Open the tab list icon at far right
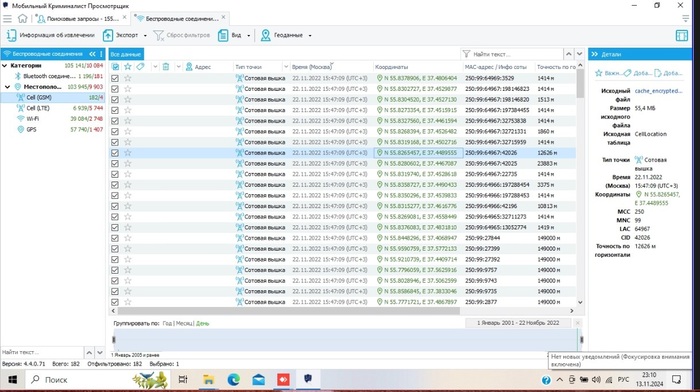This screenshot has height=392, width=700. tap(685, 19)
